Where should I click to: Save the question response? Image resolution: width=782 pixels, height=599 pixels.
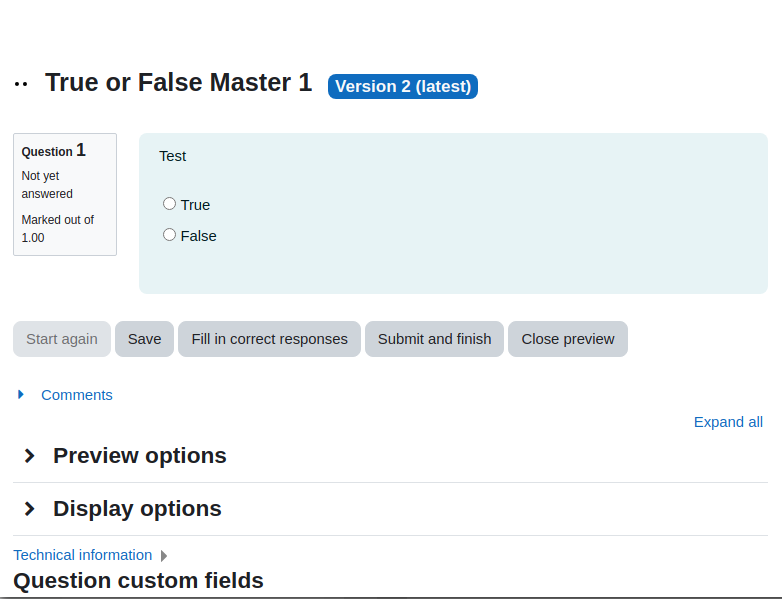tap(145, 339)
